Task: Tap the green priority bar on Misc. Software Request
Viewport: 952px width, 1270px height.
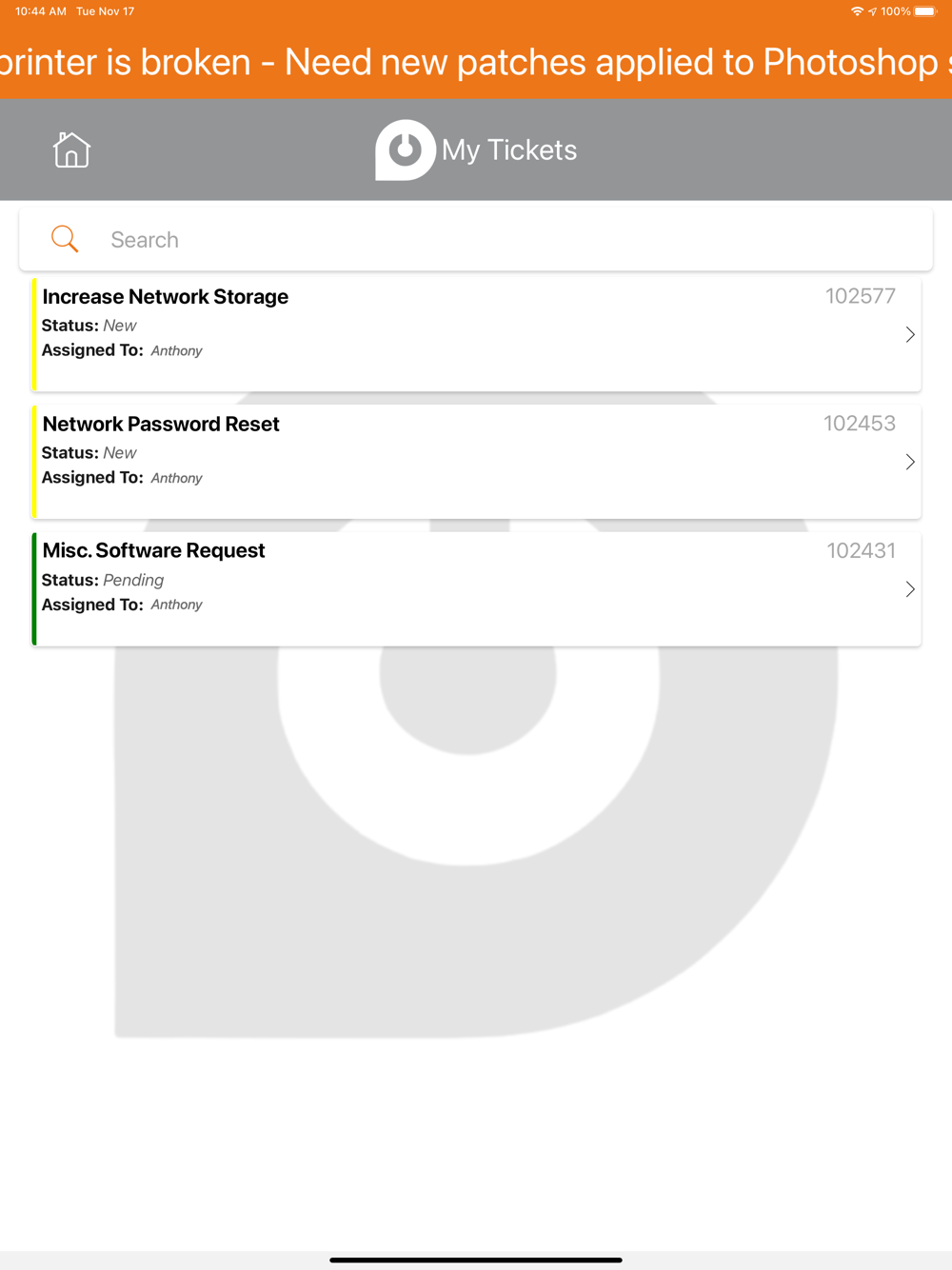Action: pos(34,589)
